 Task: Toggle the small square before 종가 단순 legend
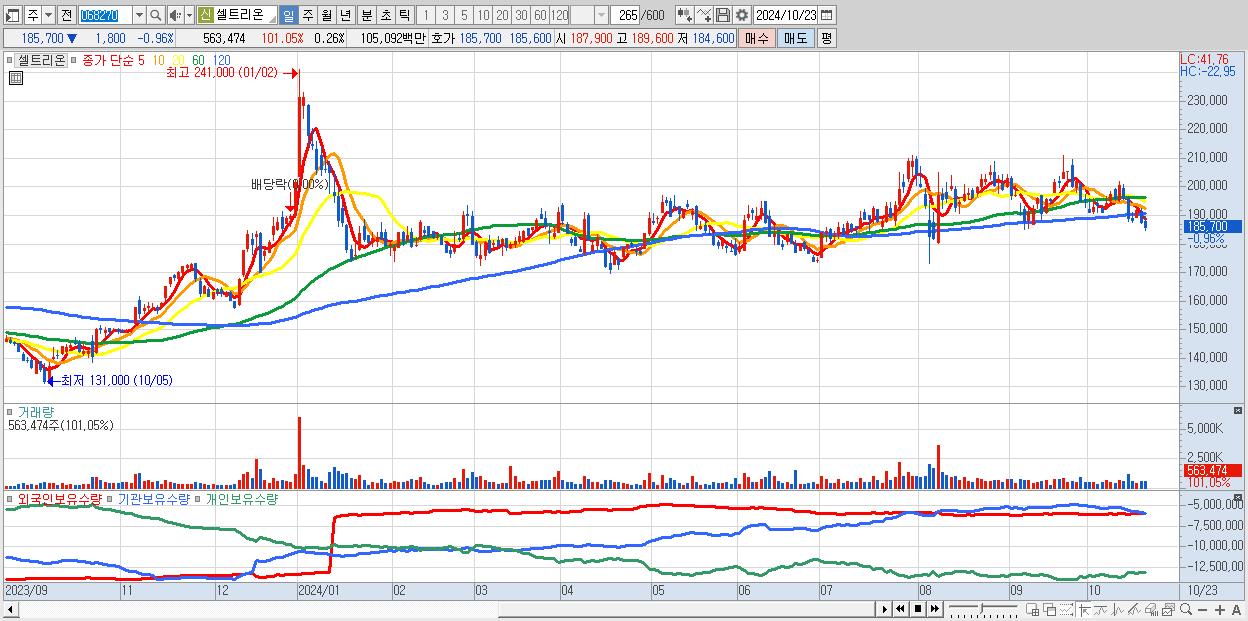coord(73,60)
